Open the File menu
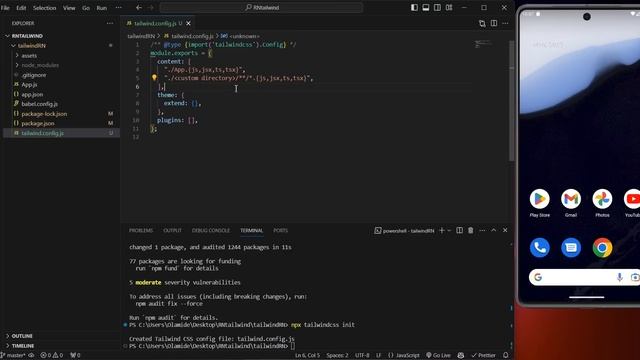Screen dimensions: 640x360 5,8
